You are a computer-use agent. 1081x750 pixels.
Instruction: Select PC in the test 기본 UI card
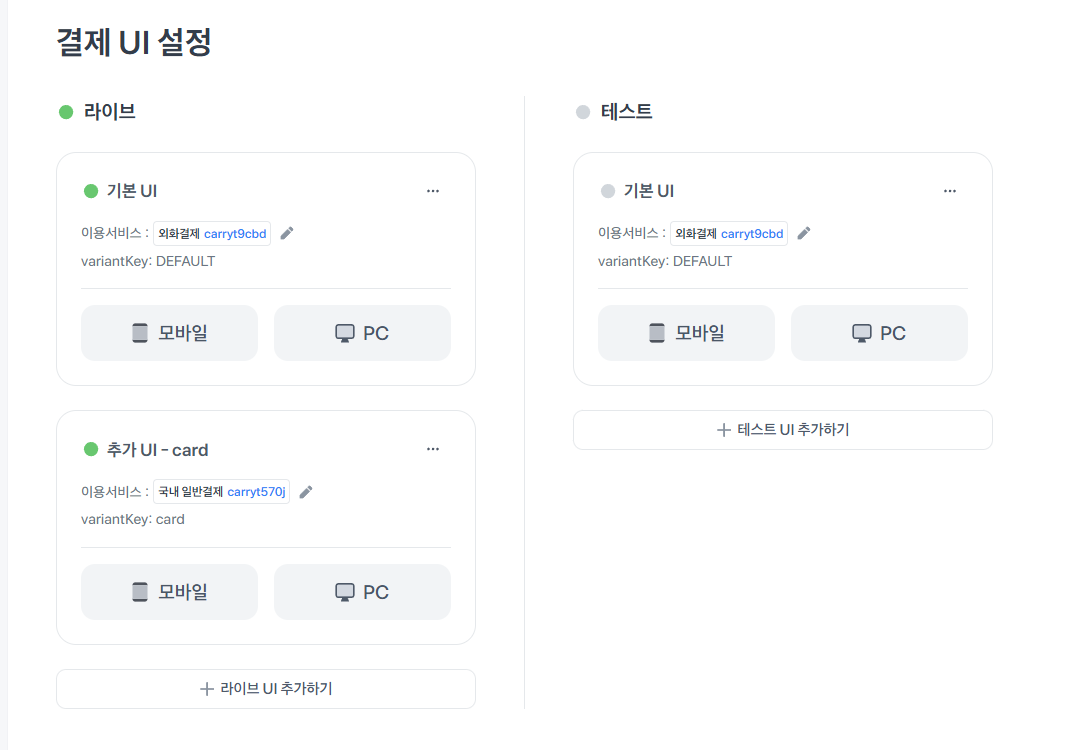879,333
